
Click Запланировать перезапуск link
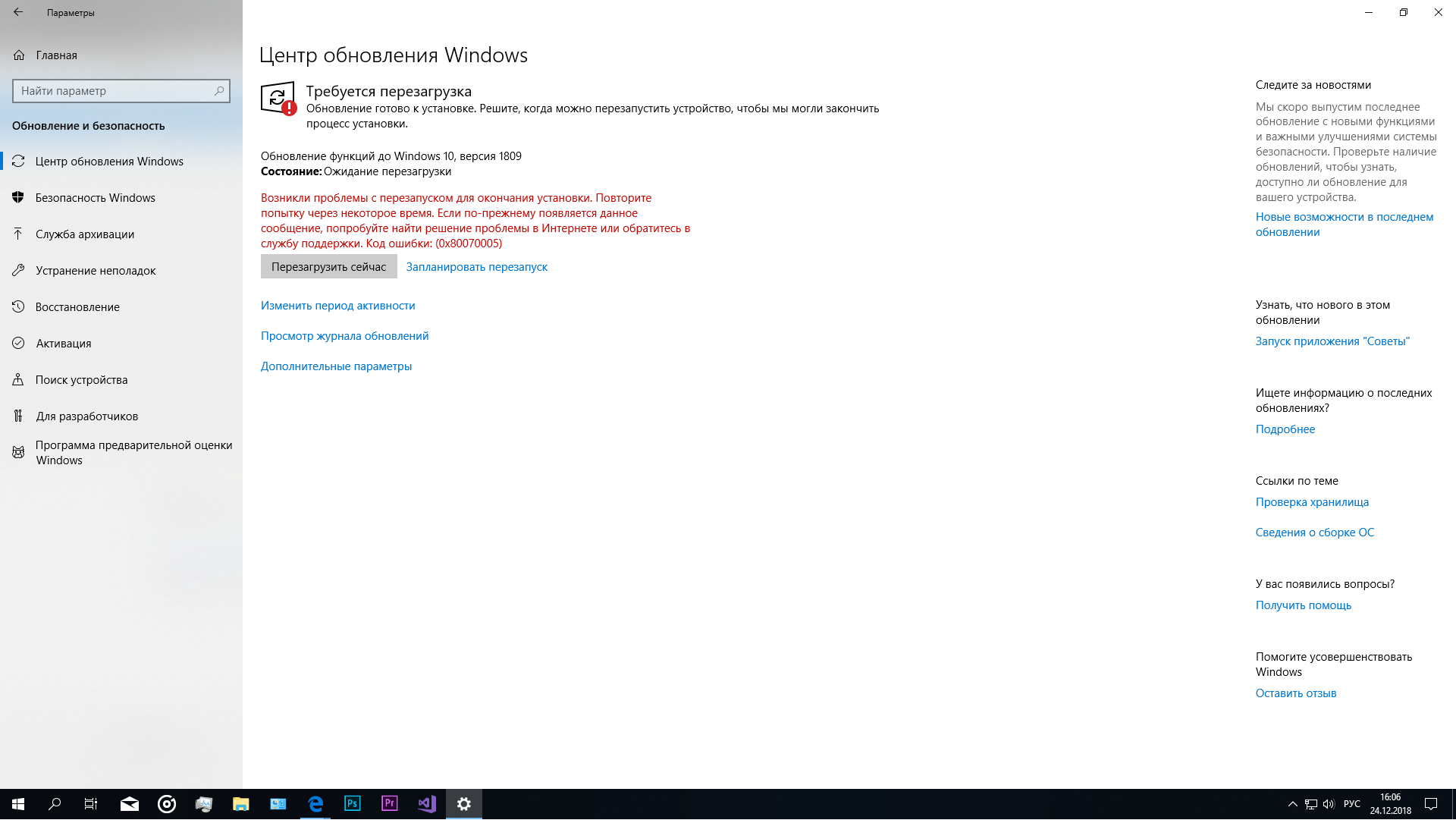click(476, 267)
